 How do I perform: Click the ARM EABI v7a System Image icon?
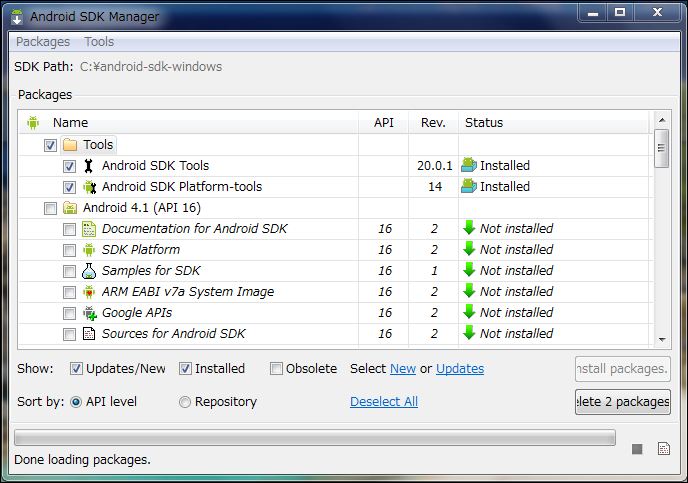tap(89, 292)
